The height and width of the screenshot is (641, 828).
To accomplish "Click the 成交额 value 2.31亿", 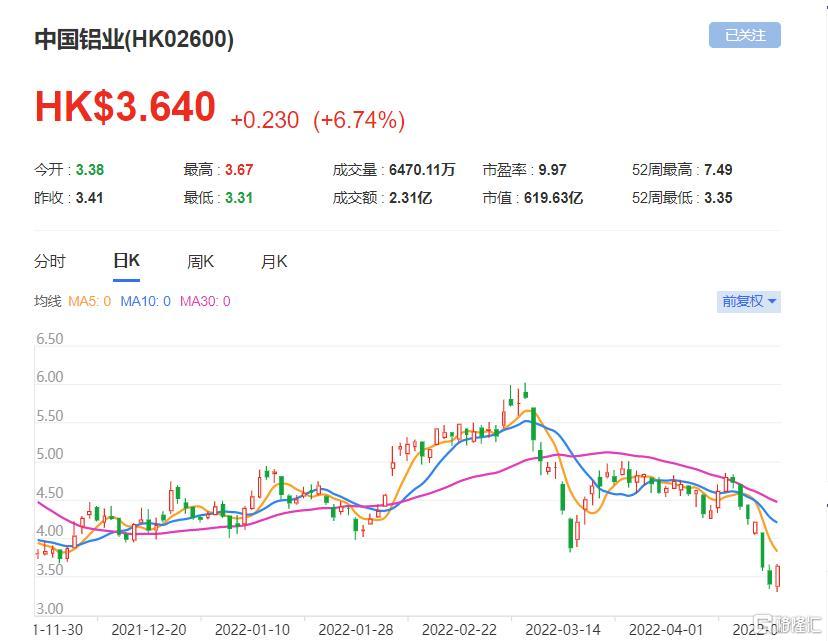I will 410,198.
